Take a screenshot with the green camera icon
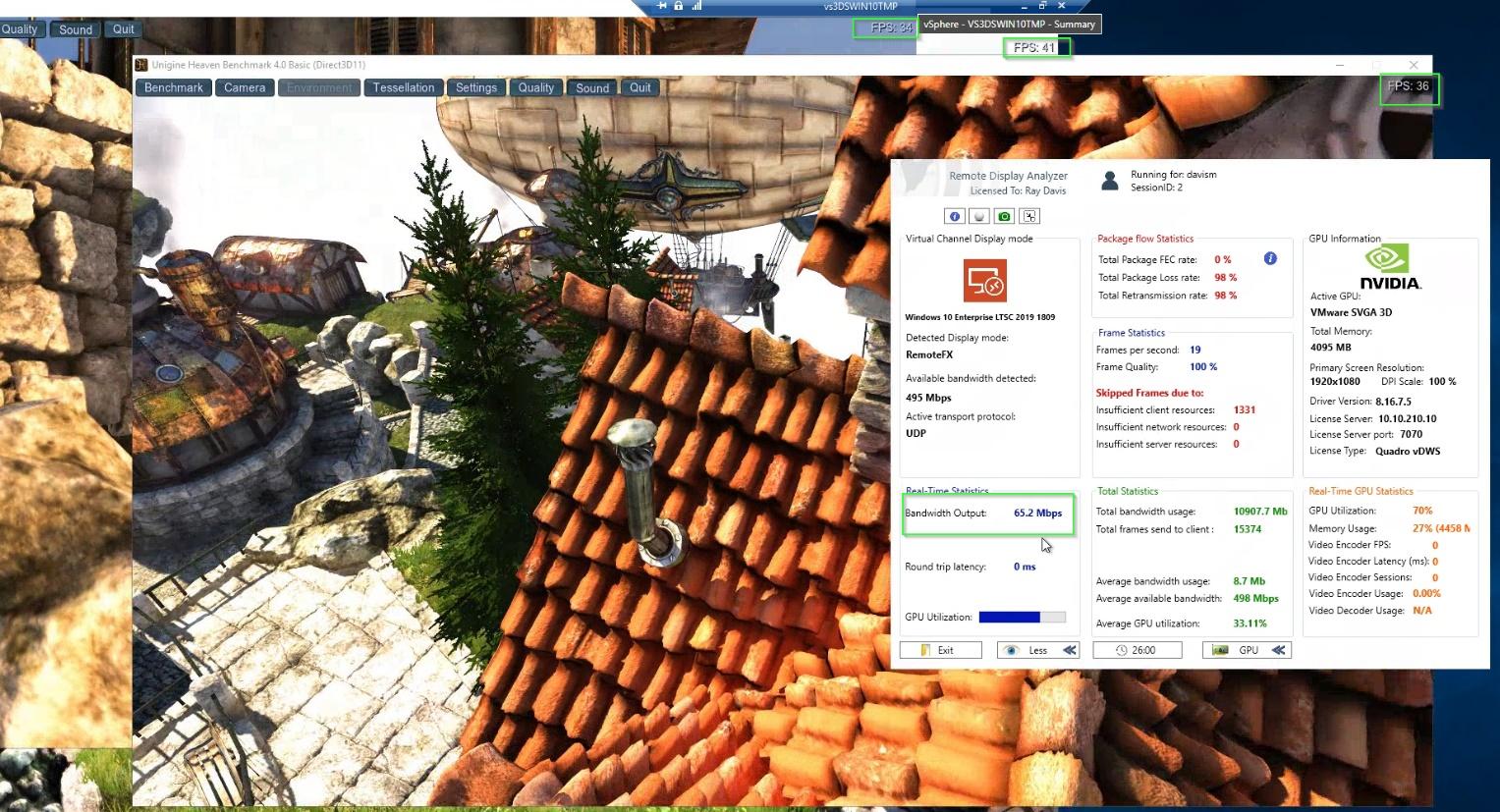Image resolution: width=1500 pixels, height=812 pixels. [x=1004, y=216]
